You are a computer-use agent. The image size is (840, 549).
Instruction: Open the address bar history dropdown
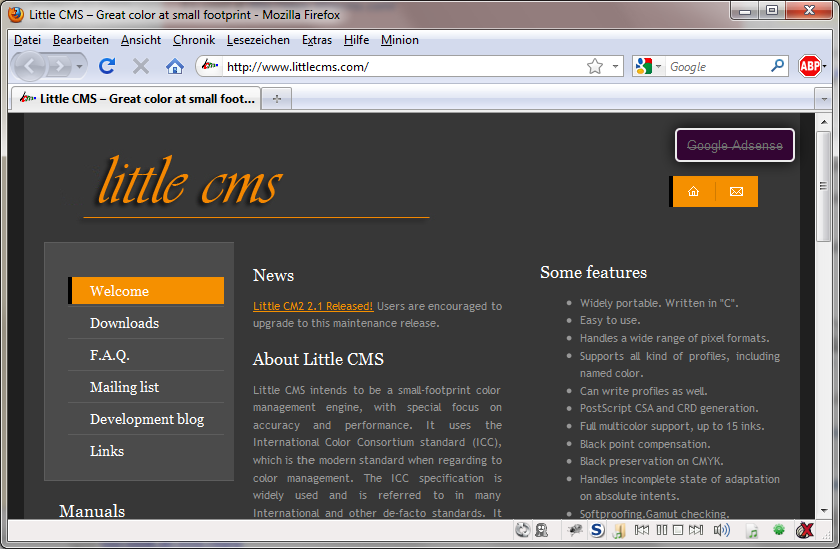[615, 66]
